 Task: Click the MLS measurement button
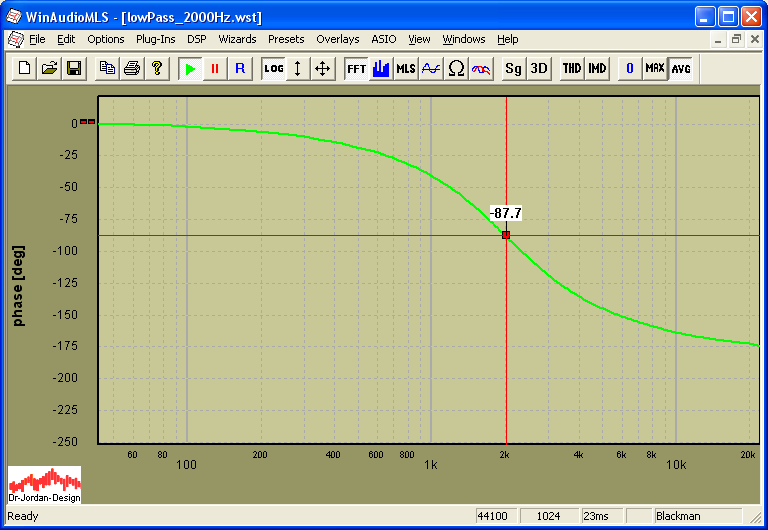(x=406, y=68)
